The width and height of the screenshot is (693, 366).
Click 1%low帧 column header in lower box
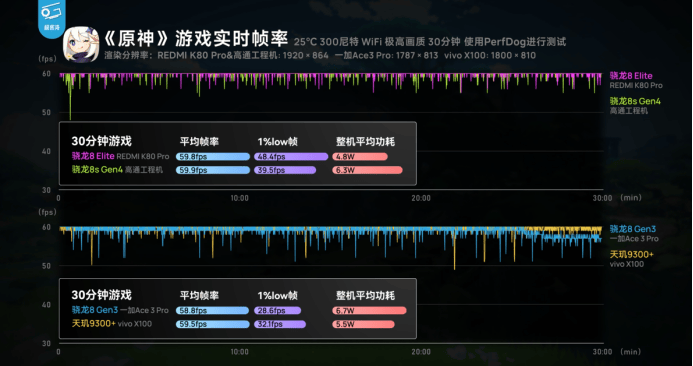278,295
